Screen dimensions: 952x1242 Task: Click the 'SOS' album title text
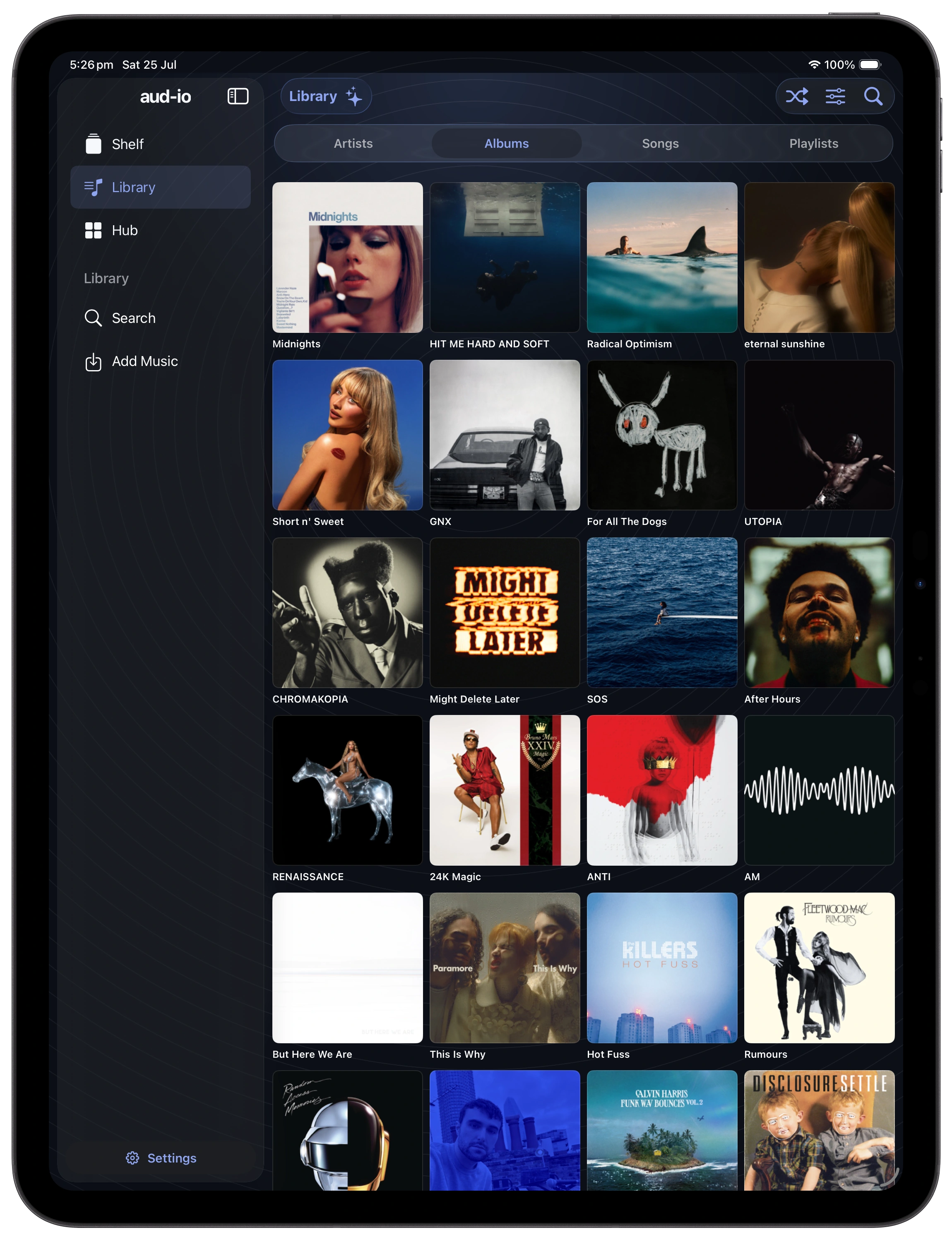(x=597, y=699)
